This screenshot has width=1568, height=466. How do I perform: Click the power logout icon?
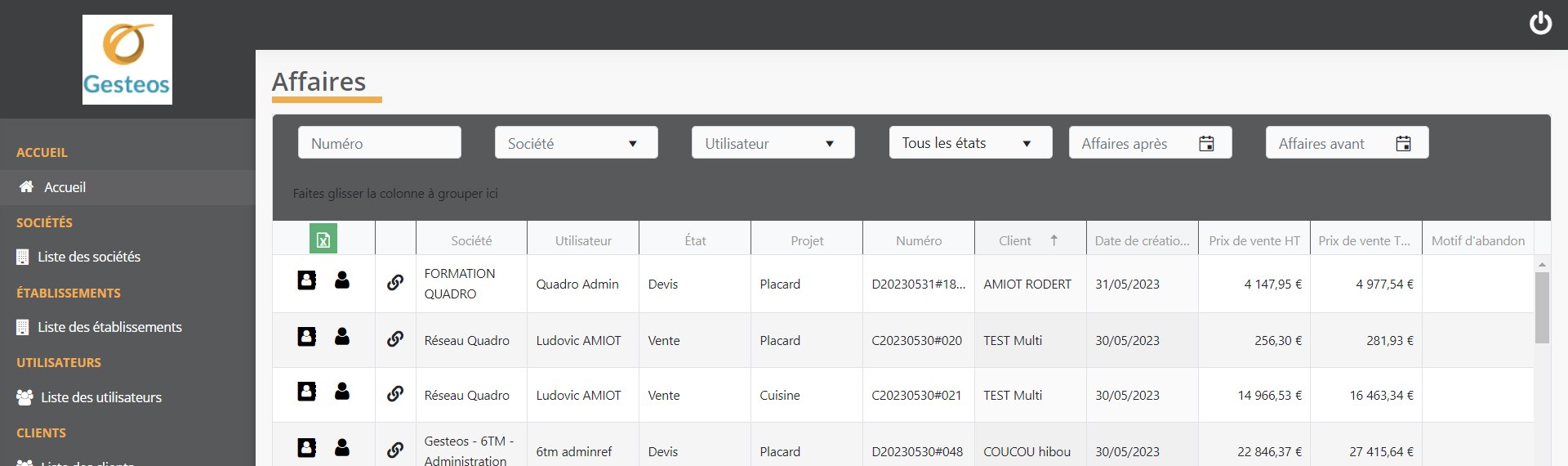[x=1540, y=23]
